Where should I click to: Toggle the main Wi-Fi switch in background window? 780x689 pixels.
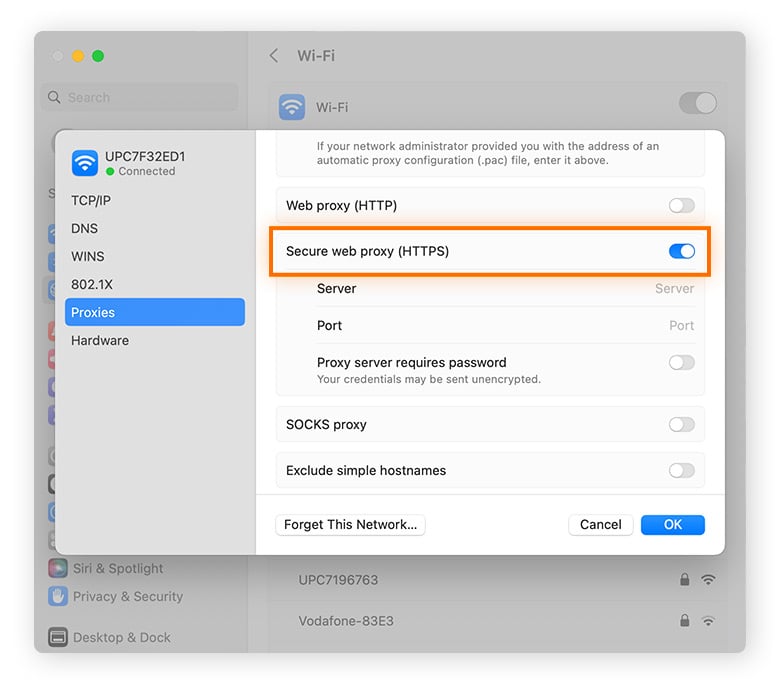[697, 103]
